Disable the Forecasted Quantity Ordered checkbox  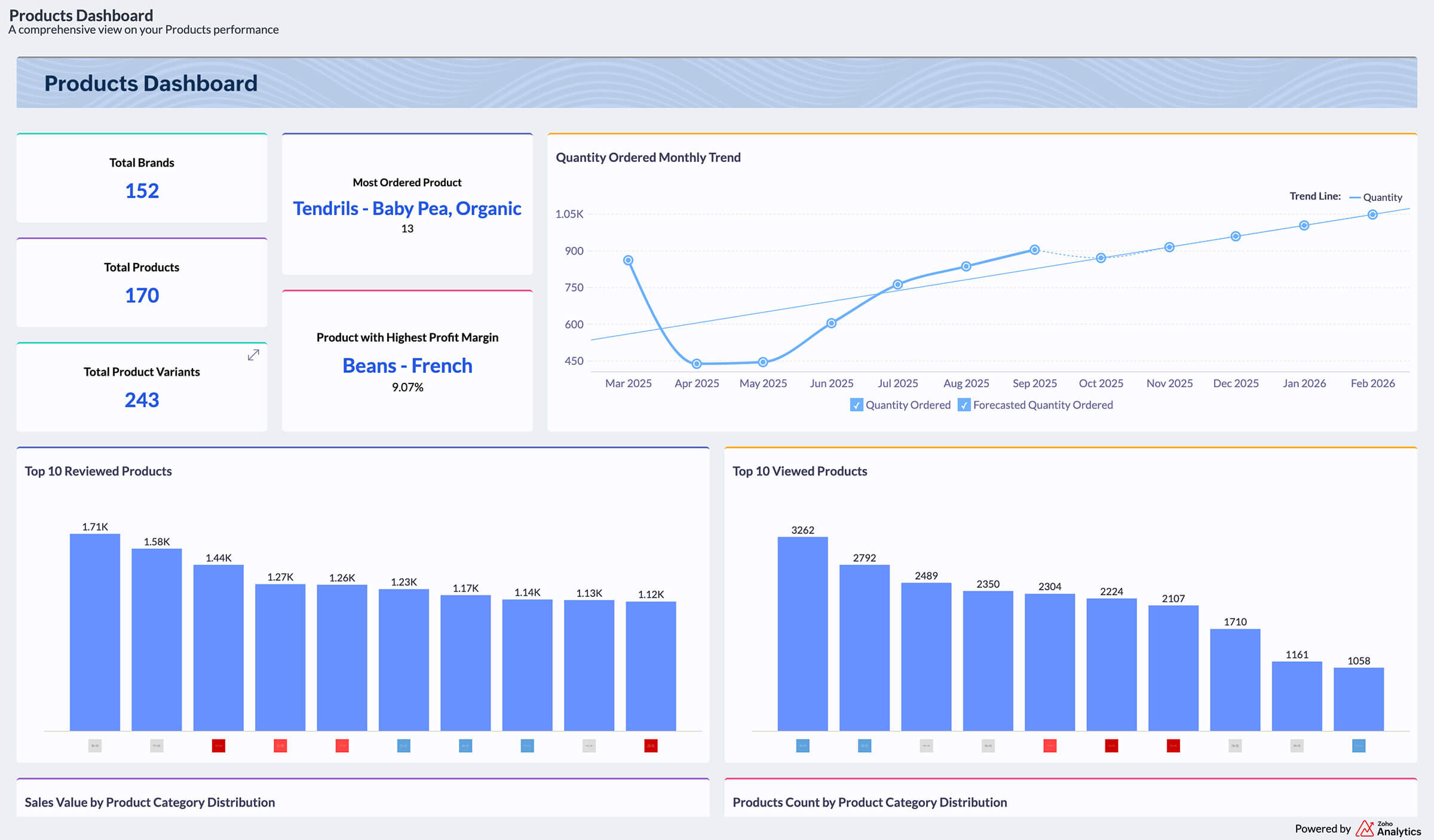(x=964, y=405)
